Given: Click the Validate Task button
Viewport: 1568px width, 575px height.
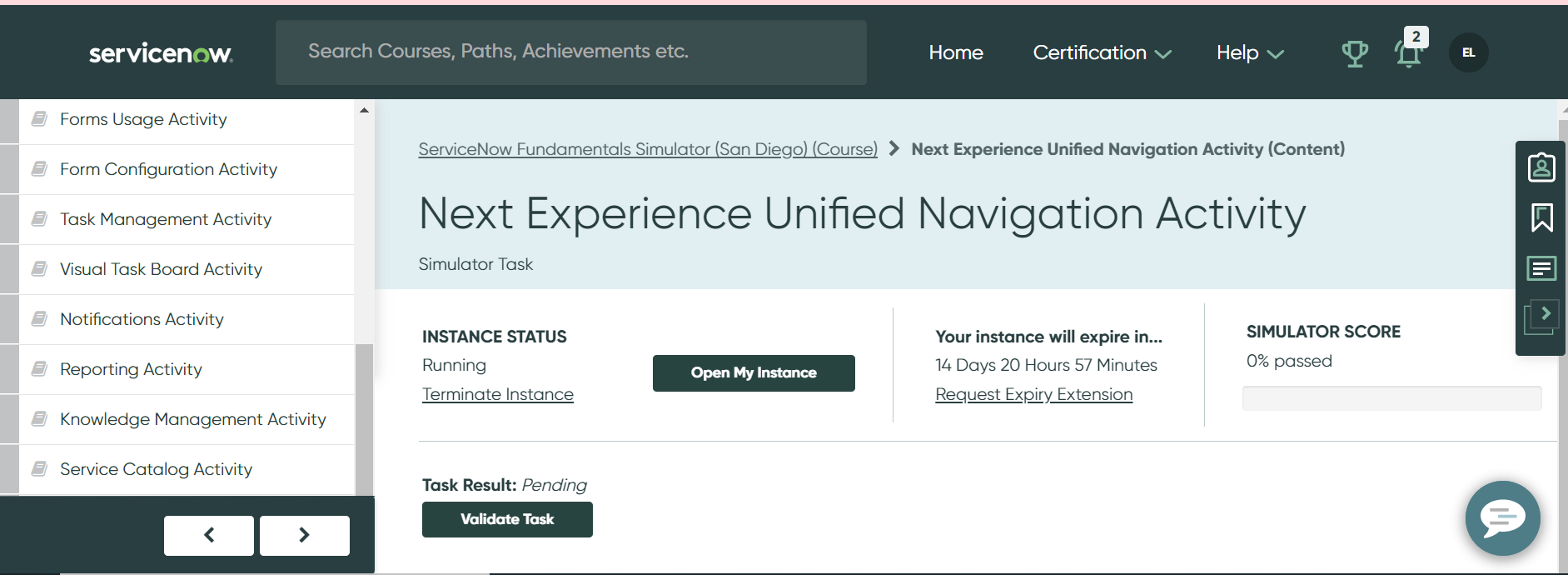Looking at the screenshot, I should click(507, 519).
